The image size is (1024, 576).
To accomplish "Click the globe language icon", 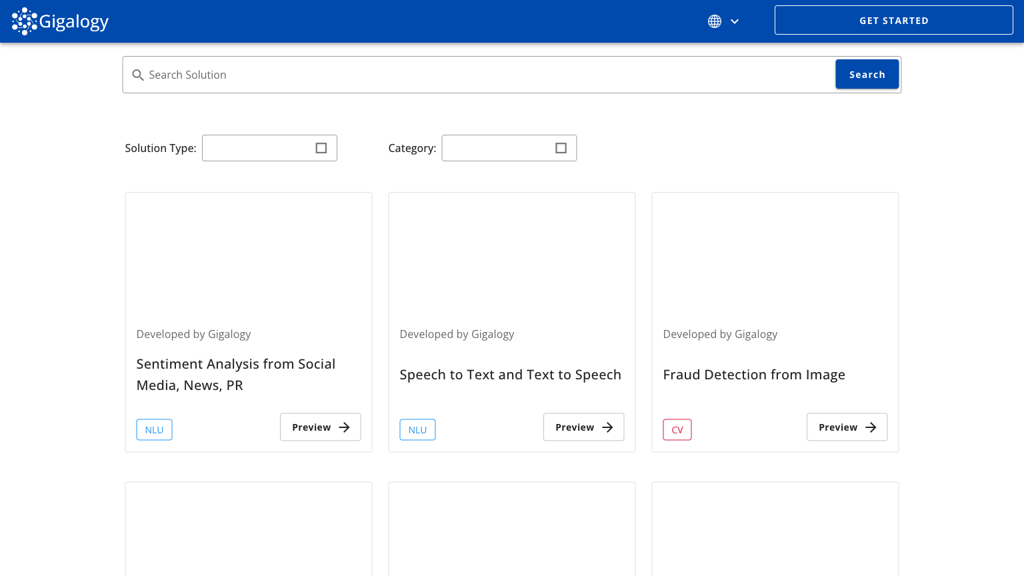I will point(714,21).
